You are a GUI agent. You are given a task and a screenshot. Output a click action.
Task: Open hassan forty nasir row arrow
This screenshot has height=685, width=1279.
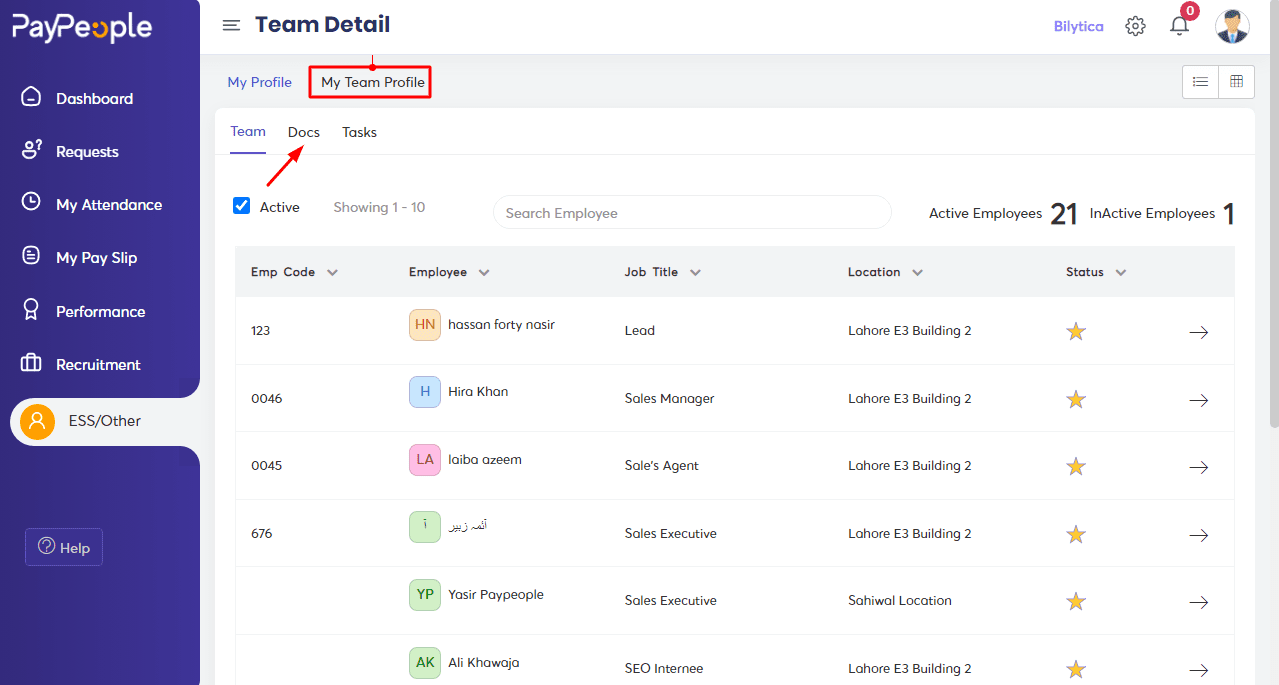(x=1198, y=332)
